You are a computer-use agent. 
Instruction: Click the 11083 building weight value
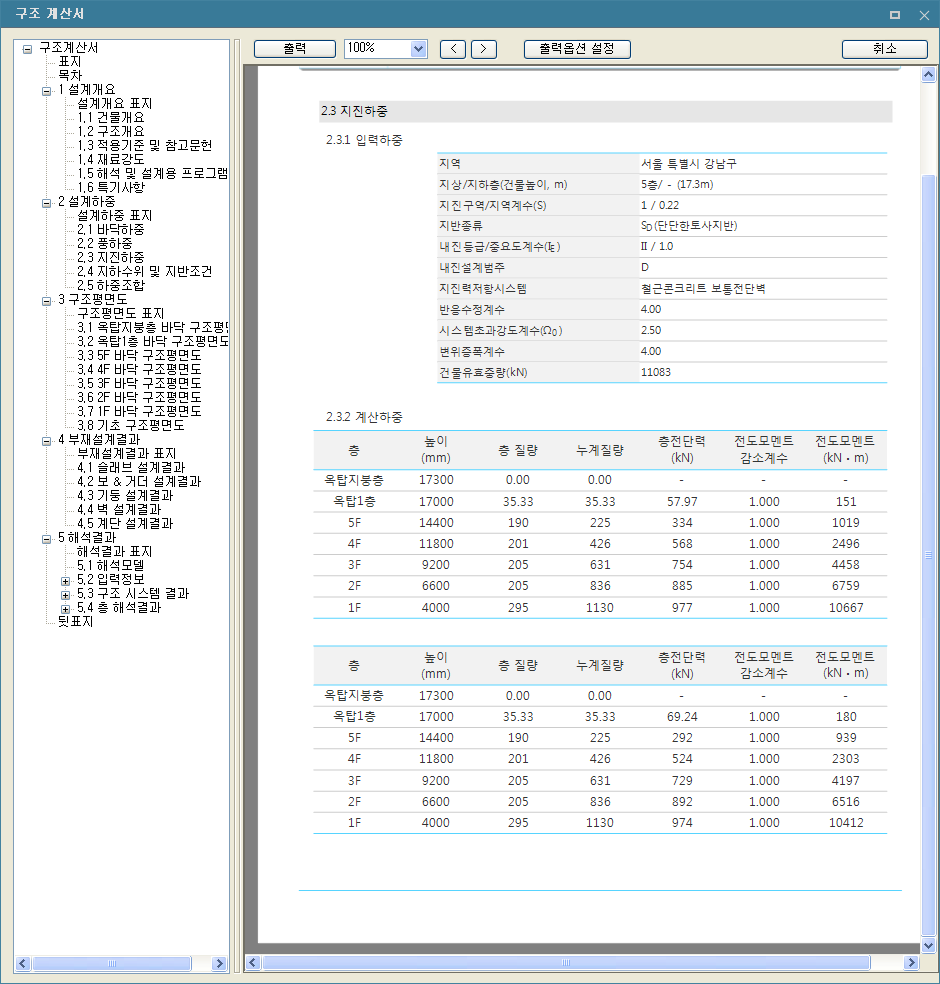click(656, 372)
